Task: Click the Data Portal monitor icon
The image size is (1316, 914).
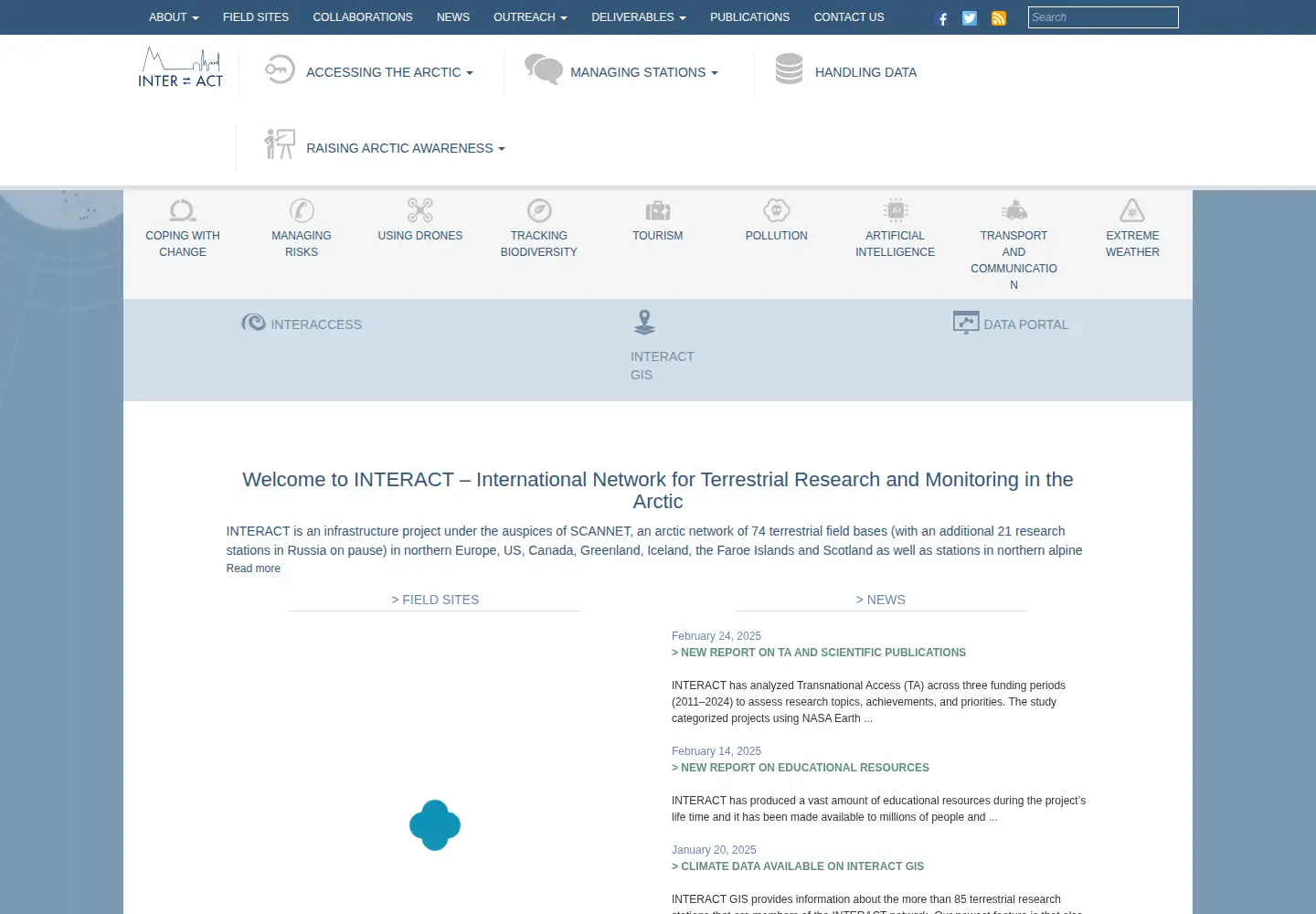Action: coord(966,323)
